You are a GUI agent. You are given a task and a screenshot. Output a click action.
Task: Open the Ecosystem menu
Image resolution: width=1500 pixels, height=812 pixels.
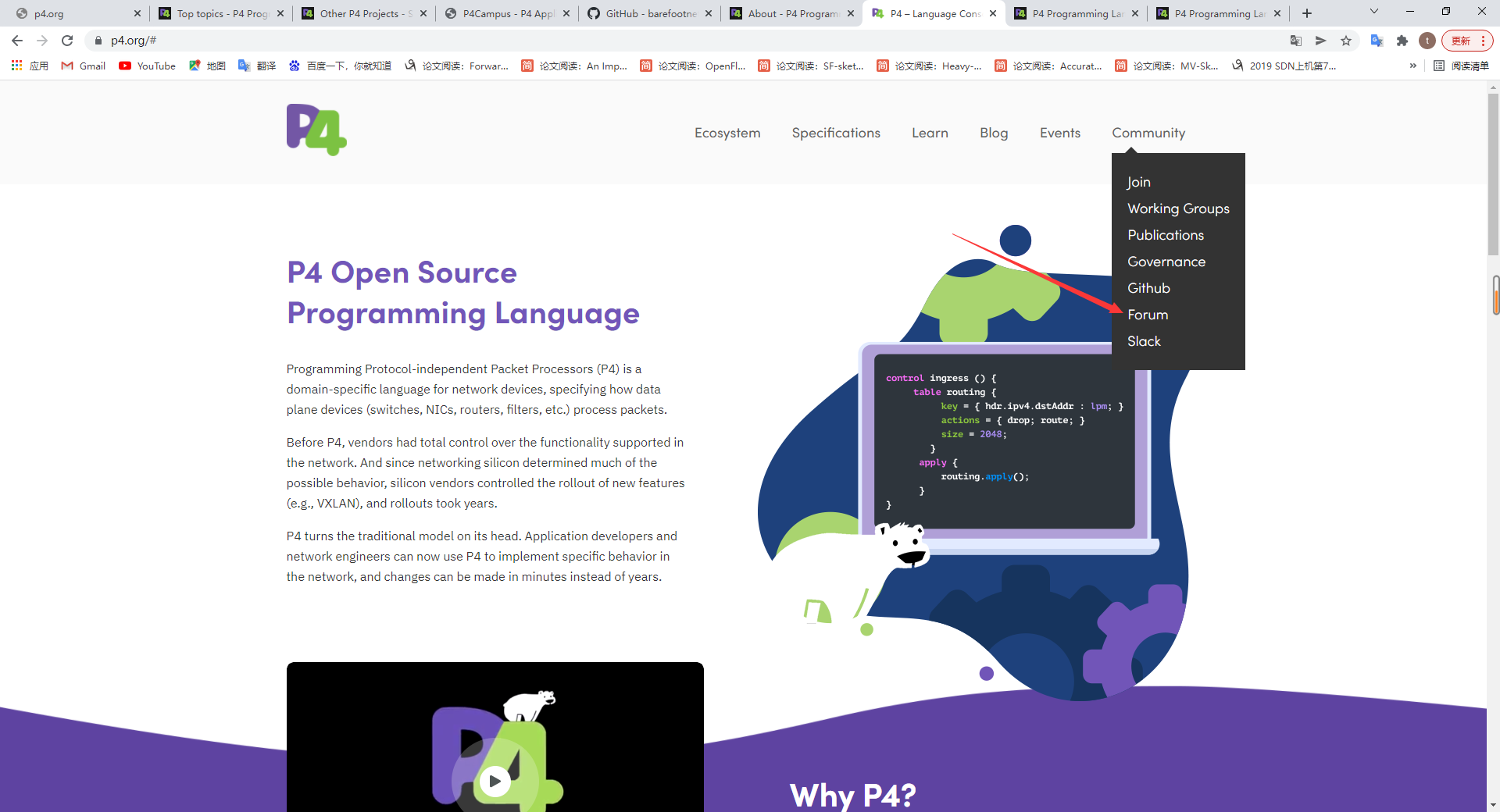pyautogui.click(x=727, y=133)
